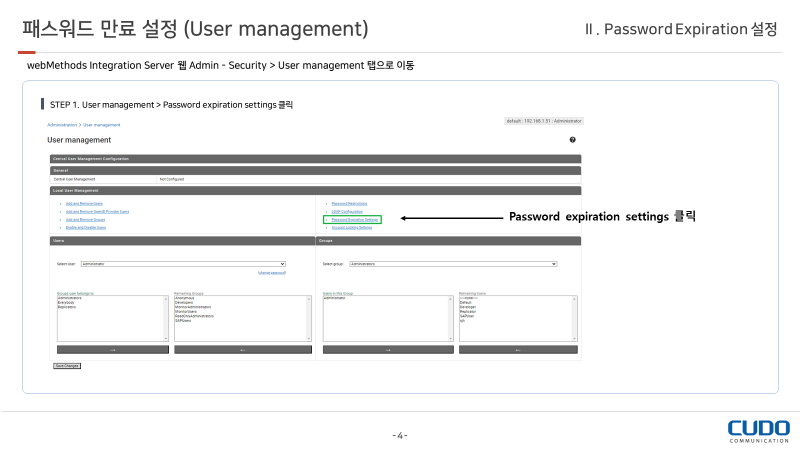Select Developers in Remaining Groups list
800x450 pixels.
click(x=185, y=302)
